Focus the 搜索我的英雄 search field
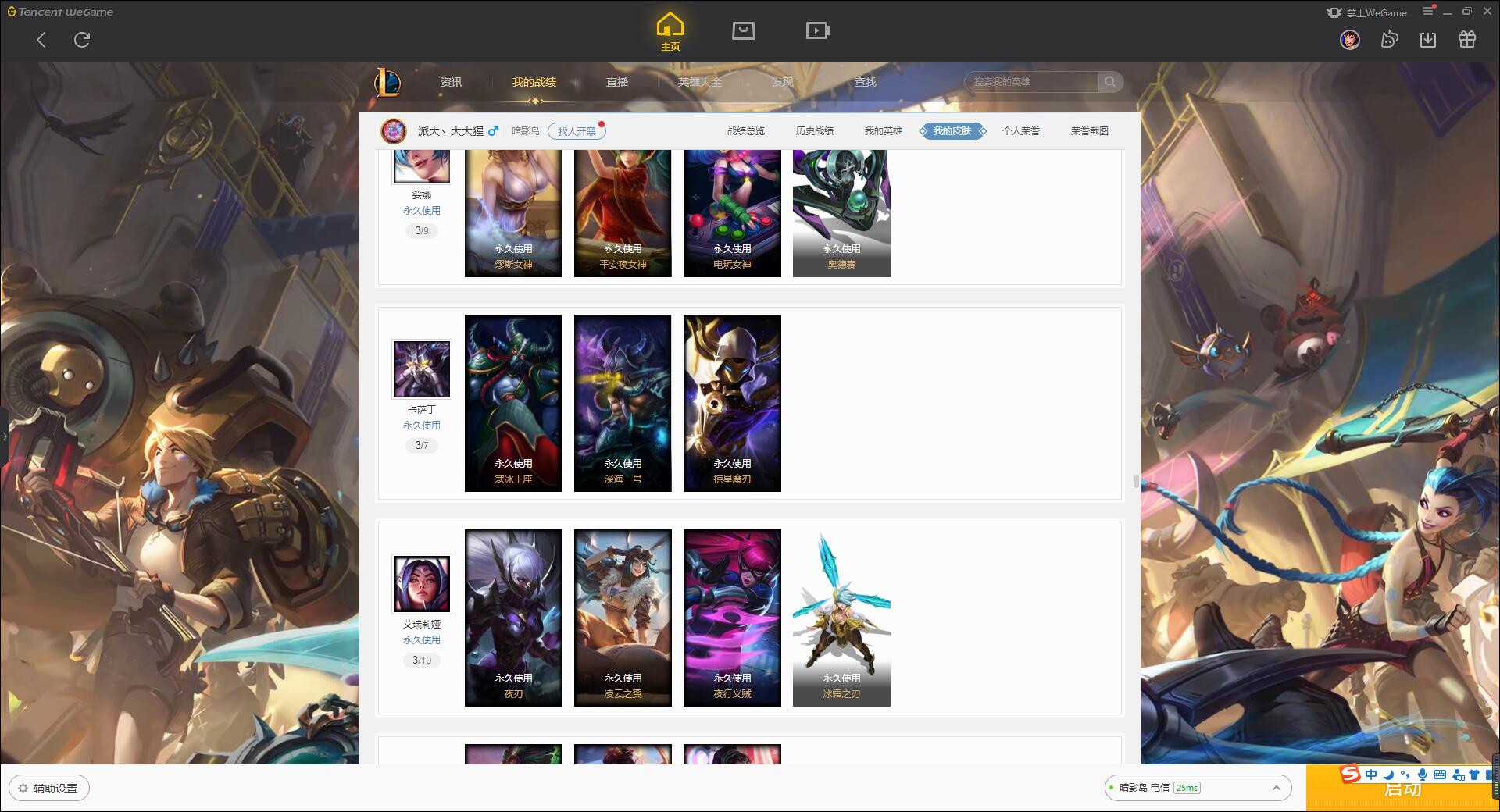 point(1031,82)
